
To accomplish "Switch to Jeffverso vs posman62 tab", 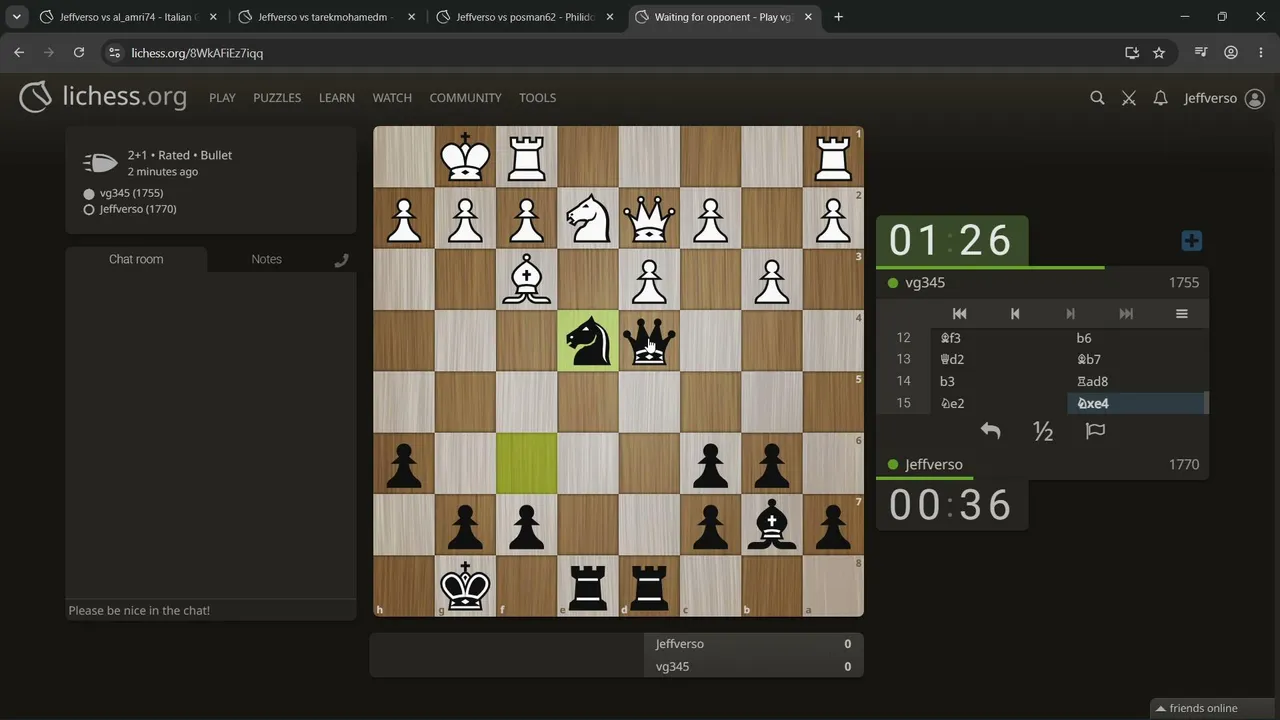I will [523, 17].
